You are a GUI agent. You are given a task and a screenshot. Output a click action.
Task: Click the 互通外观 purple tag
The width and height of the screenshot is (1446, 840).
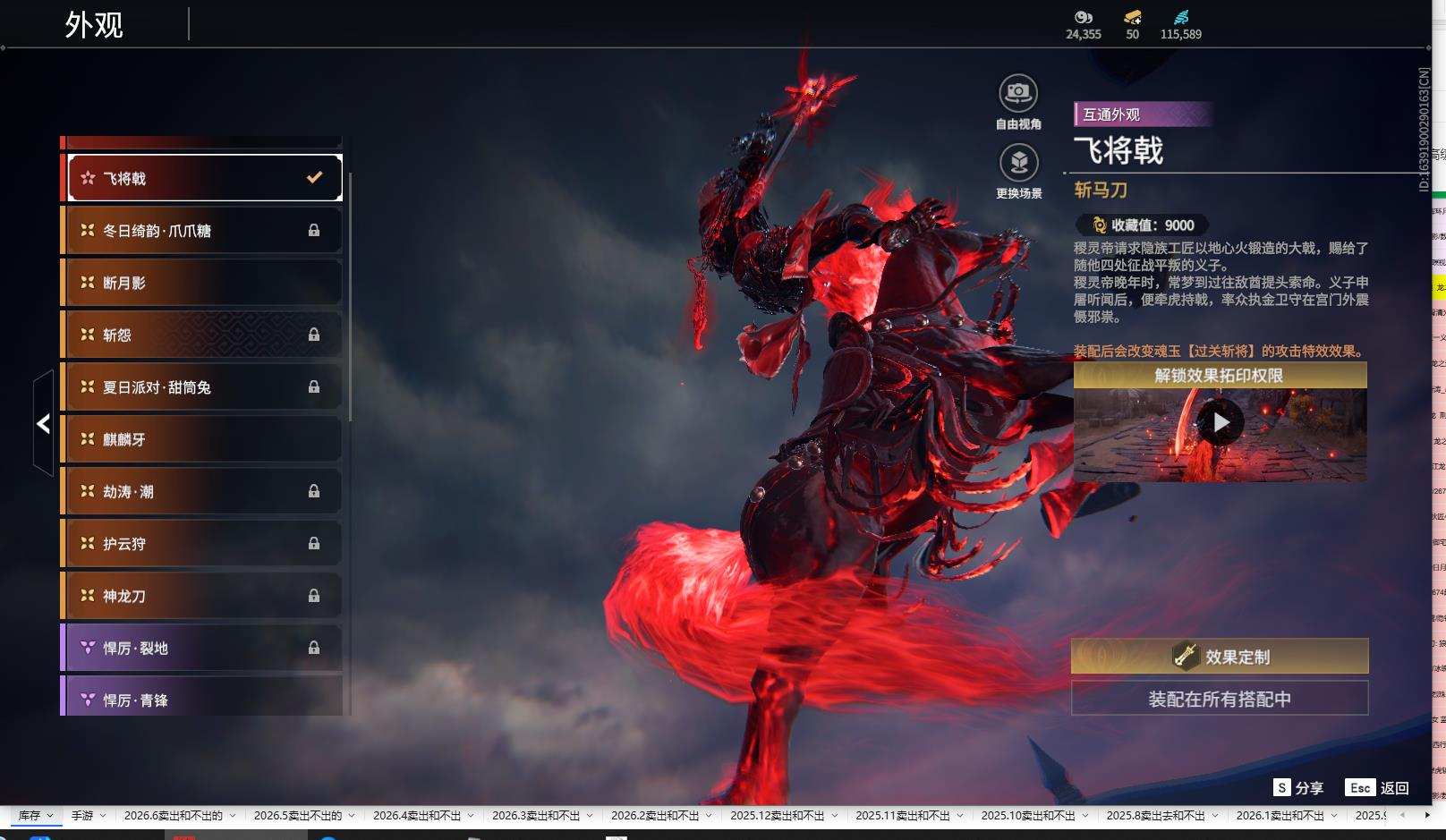pyautogui.click(x=1143, y=115)
